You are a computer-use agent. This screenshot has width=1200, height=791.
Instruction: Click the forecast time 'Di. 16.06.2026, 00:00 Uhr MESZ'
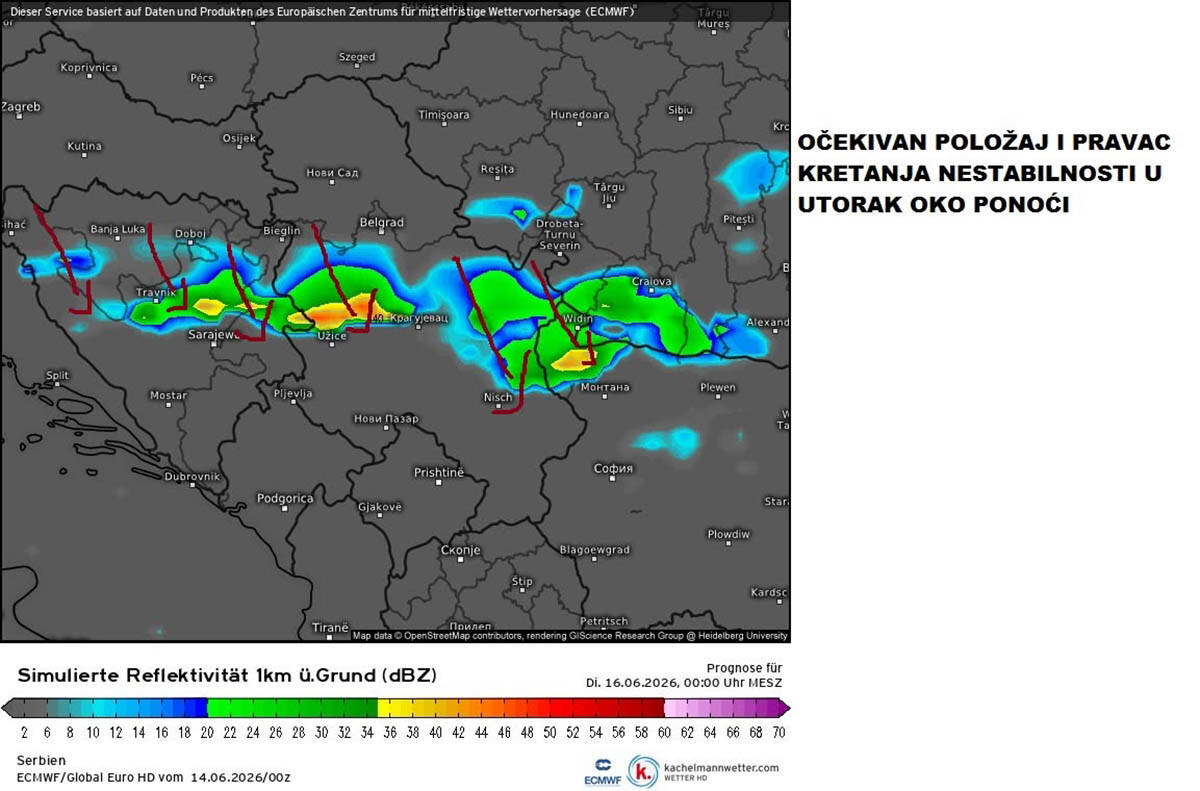(x=684, y=682)
